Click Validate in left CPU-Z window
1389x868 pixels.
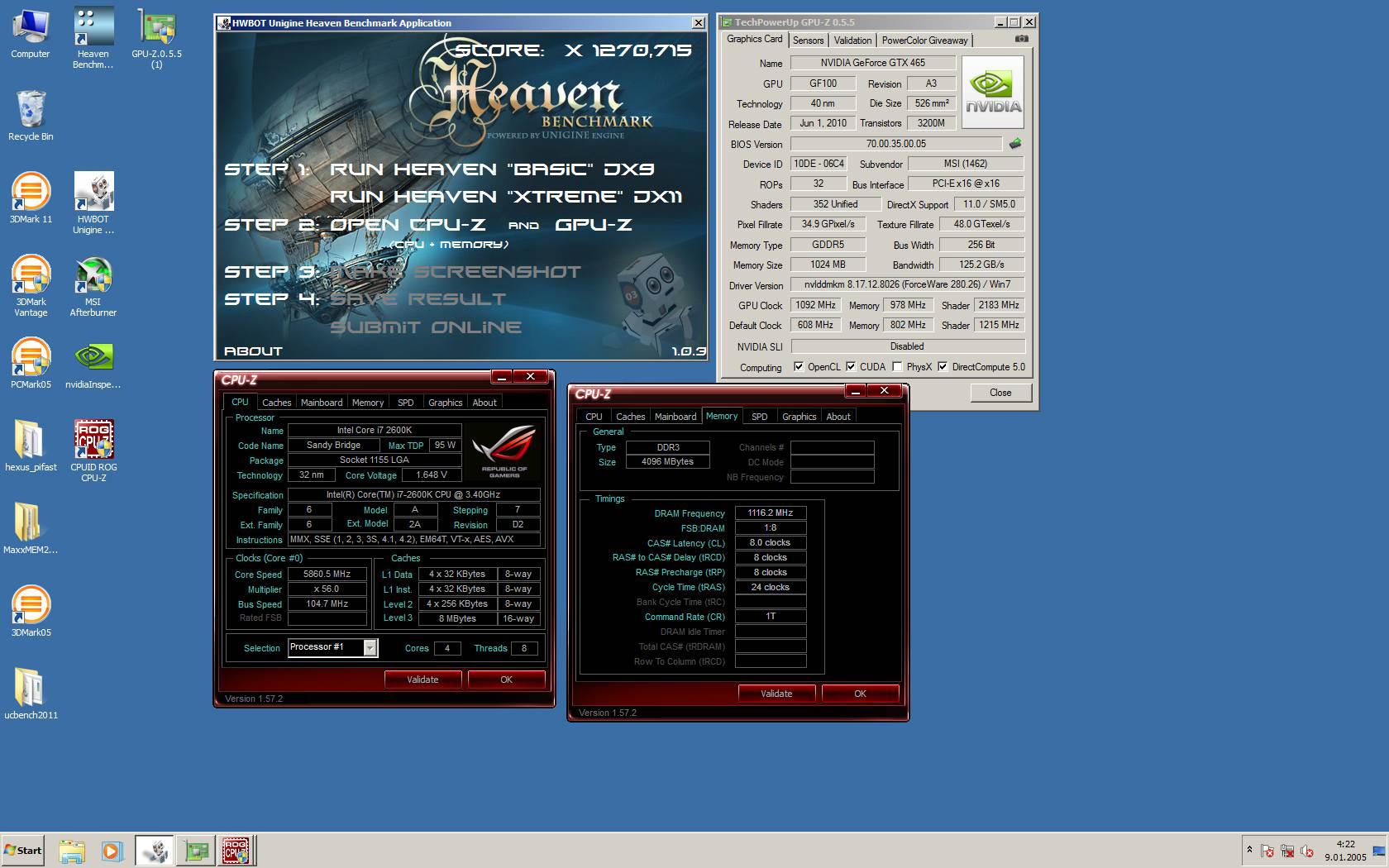point(422,680)
